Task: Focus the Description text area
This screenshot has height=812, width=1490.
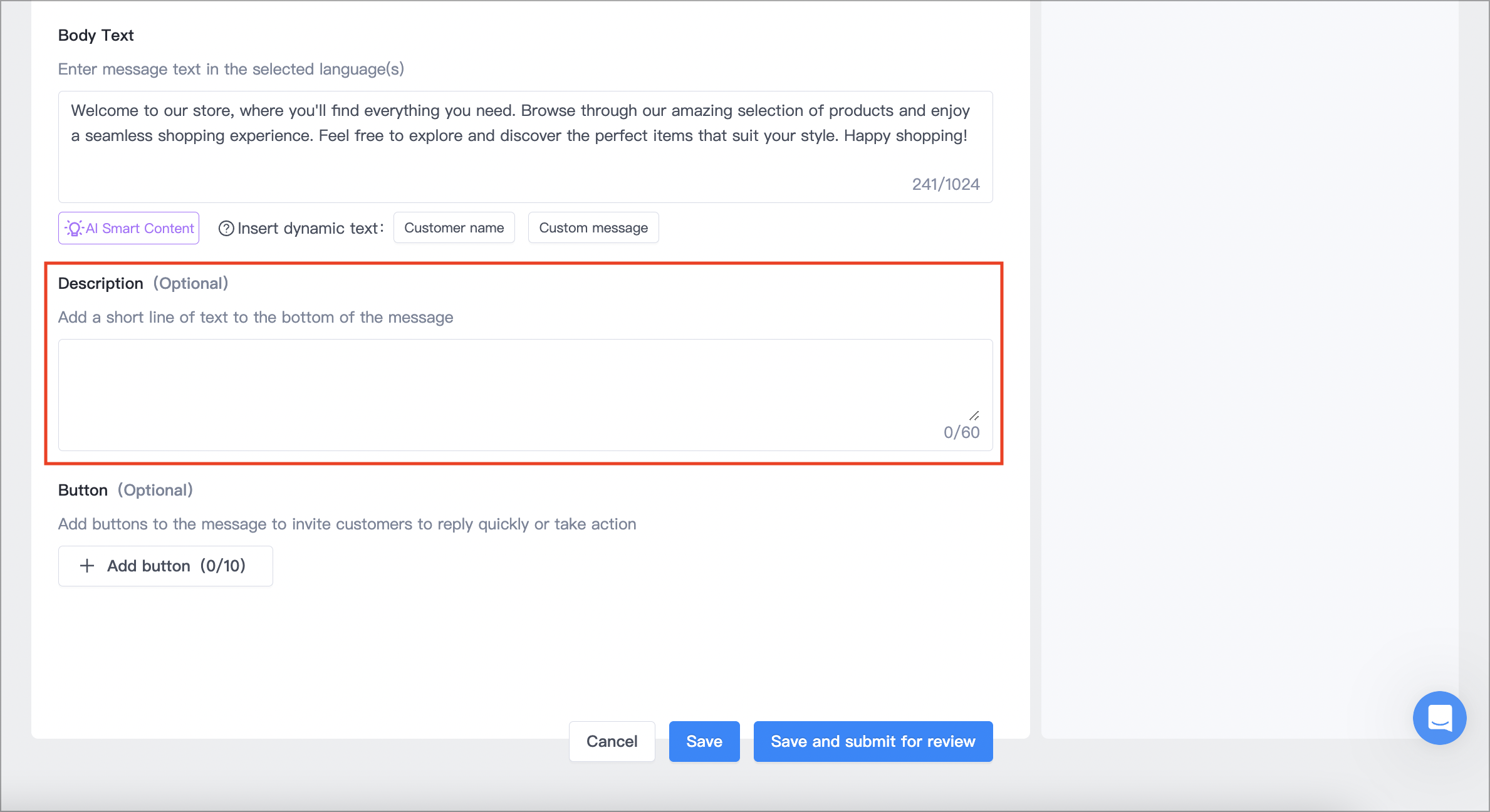Action: (525, 395)
